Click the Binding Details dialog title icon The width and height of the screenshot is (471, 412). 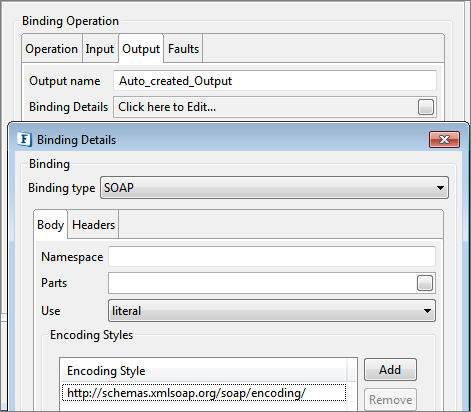(24, 139)
